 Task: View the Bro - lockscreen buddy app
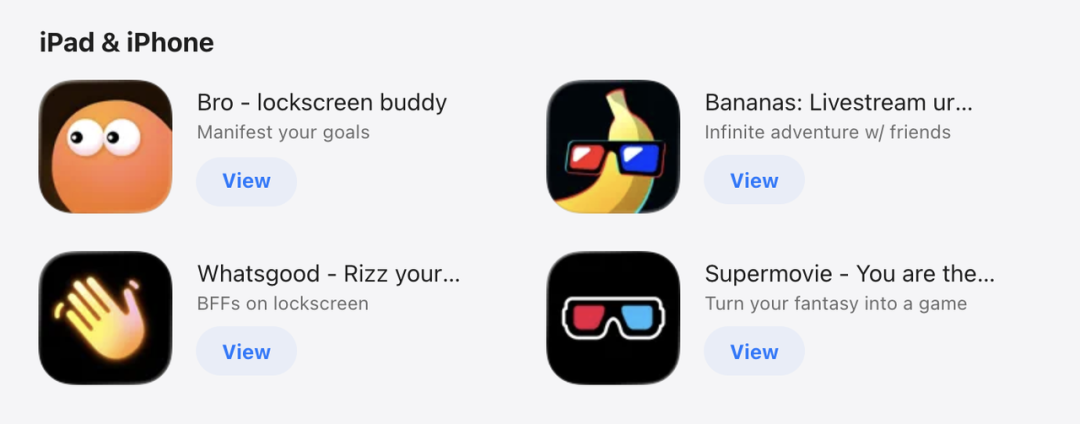point(247,181)
